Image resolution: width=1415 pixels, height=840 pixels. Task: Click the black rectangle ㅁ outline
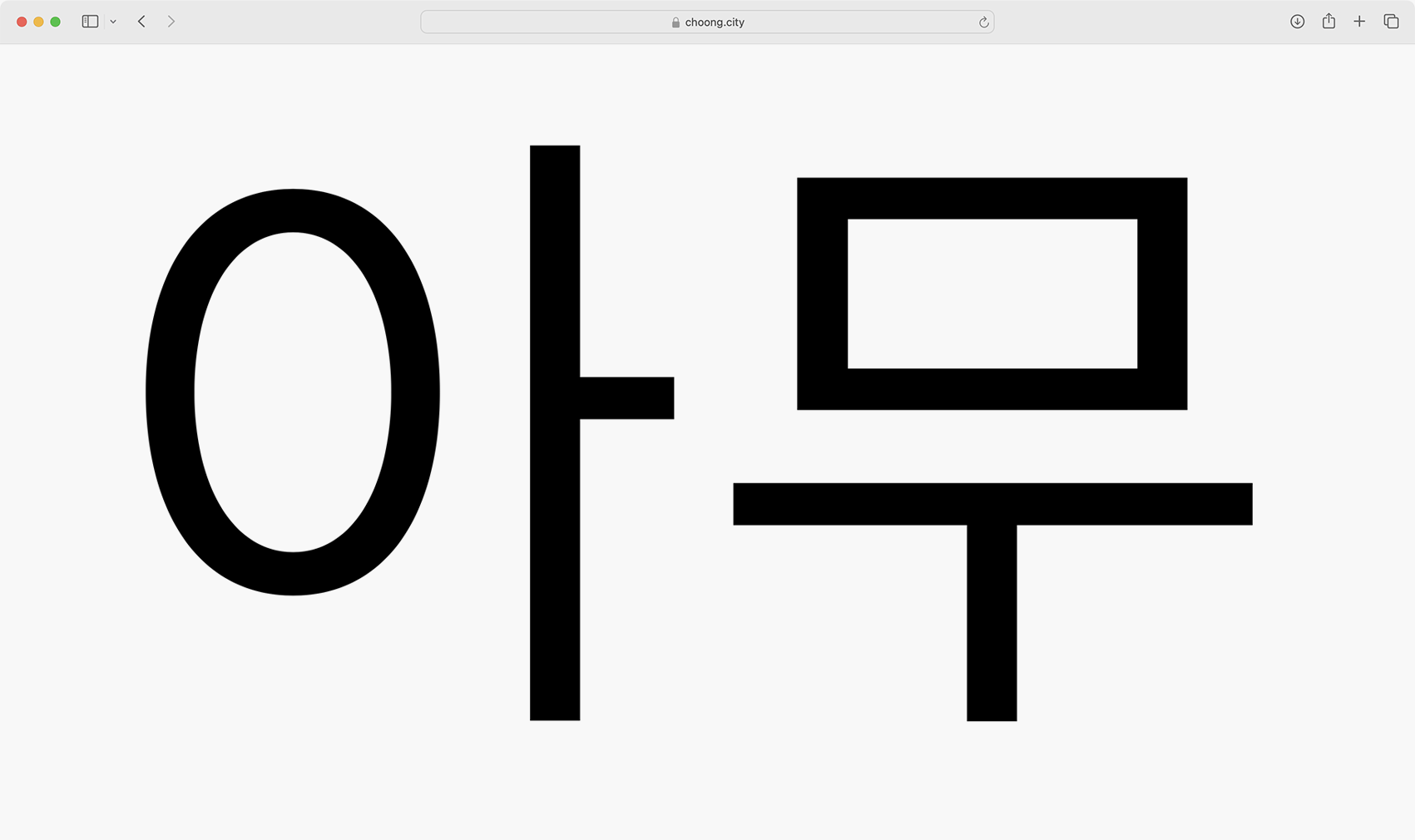click(x=992, y=199)
